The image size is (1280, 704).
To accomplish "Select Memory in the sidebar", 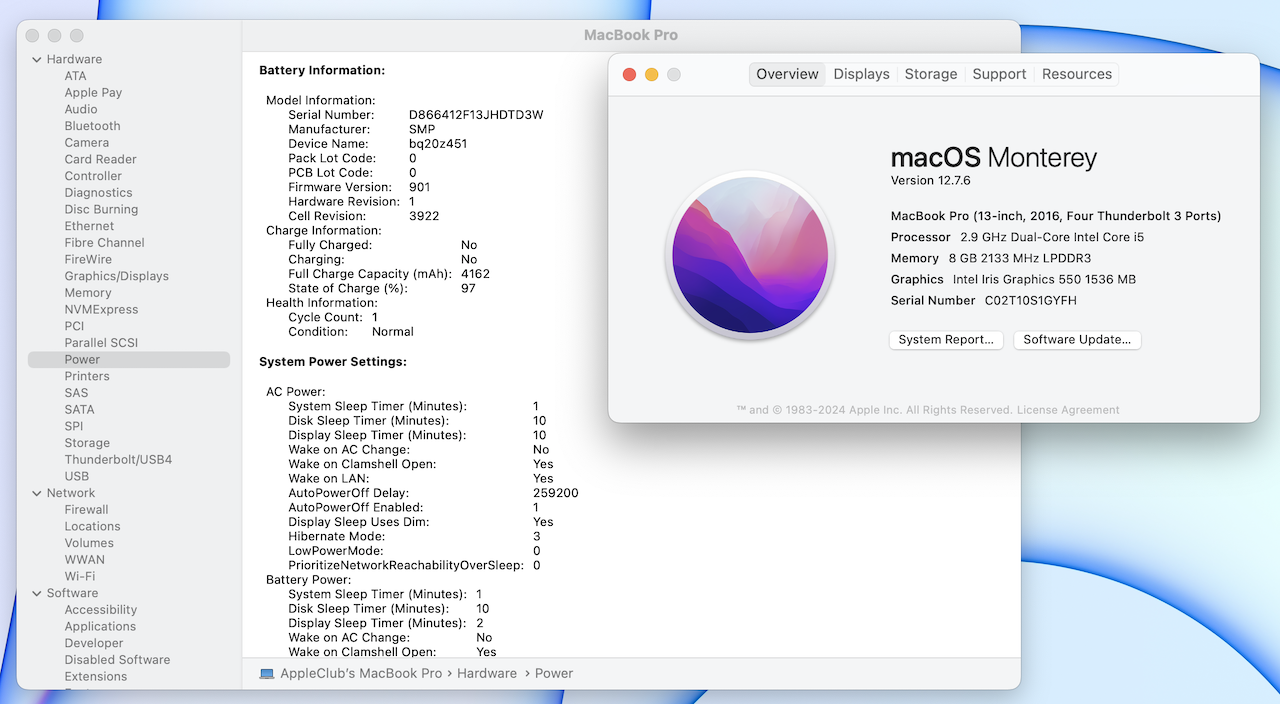I will (88, 293).
